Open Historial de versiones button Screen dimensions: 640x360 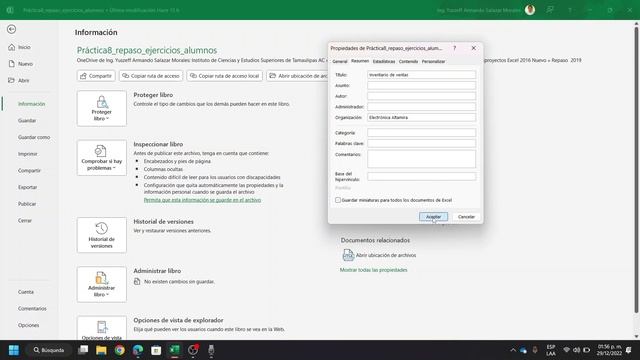pyautogui.click(x=102, y=235)
